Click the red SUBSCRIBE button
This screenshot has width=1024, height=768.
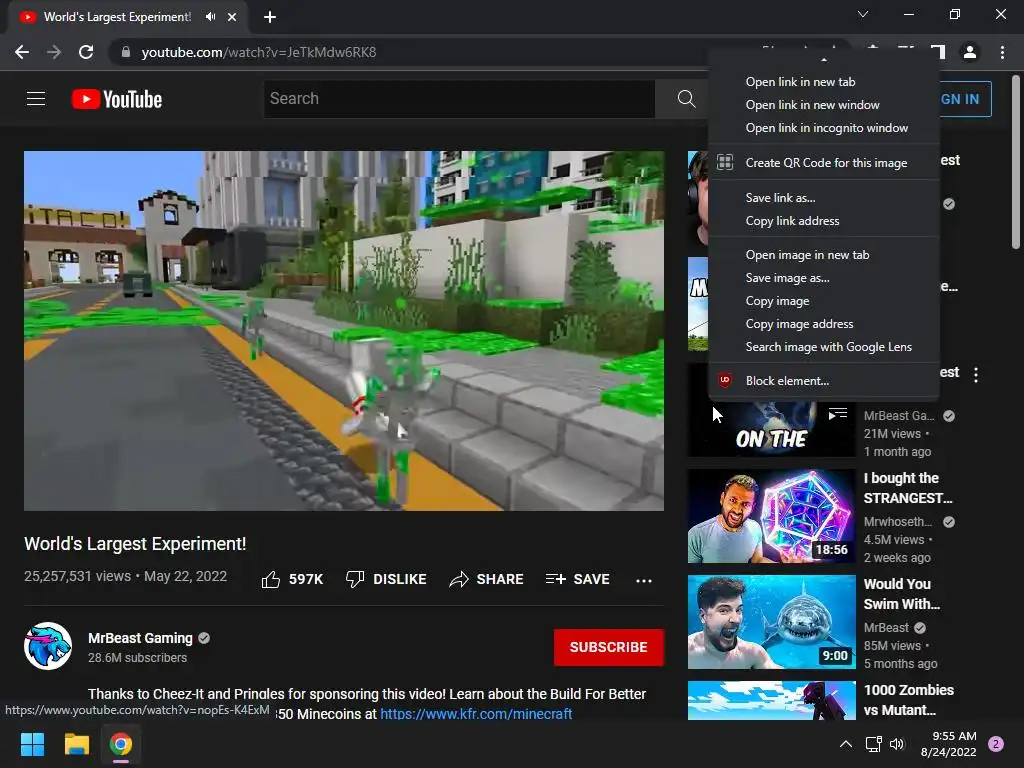pos(609,647)
